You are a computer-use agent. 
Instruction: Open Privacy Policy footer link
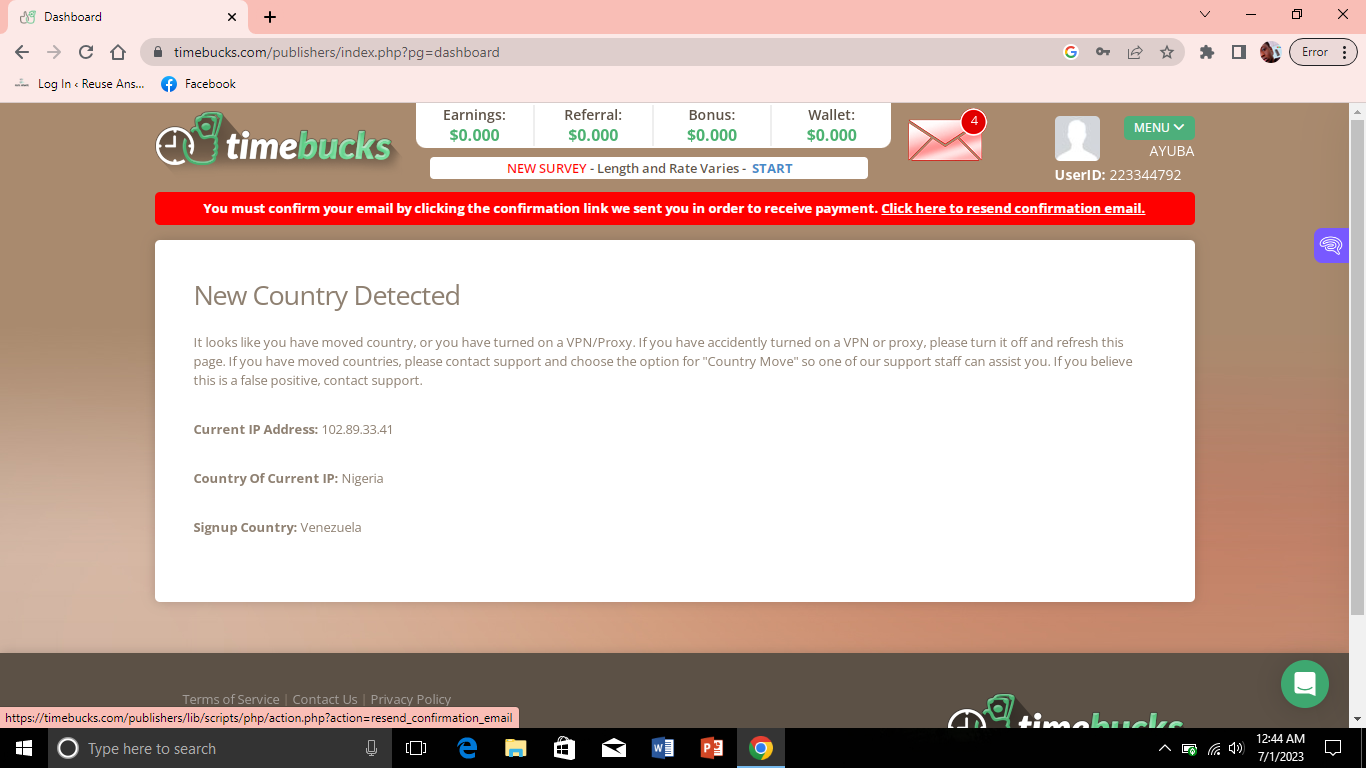tap(411, 699)
